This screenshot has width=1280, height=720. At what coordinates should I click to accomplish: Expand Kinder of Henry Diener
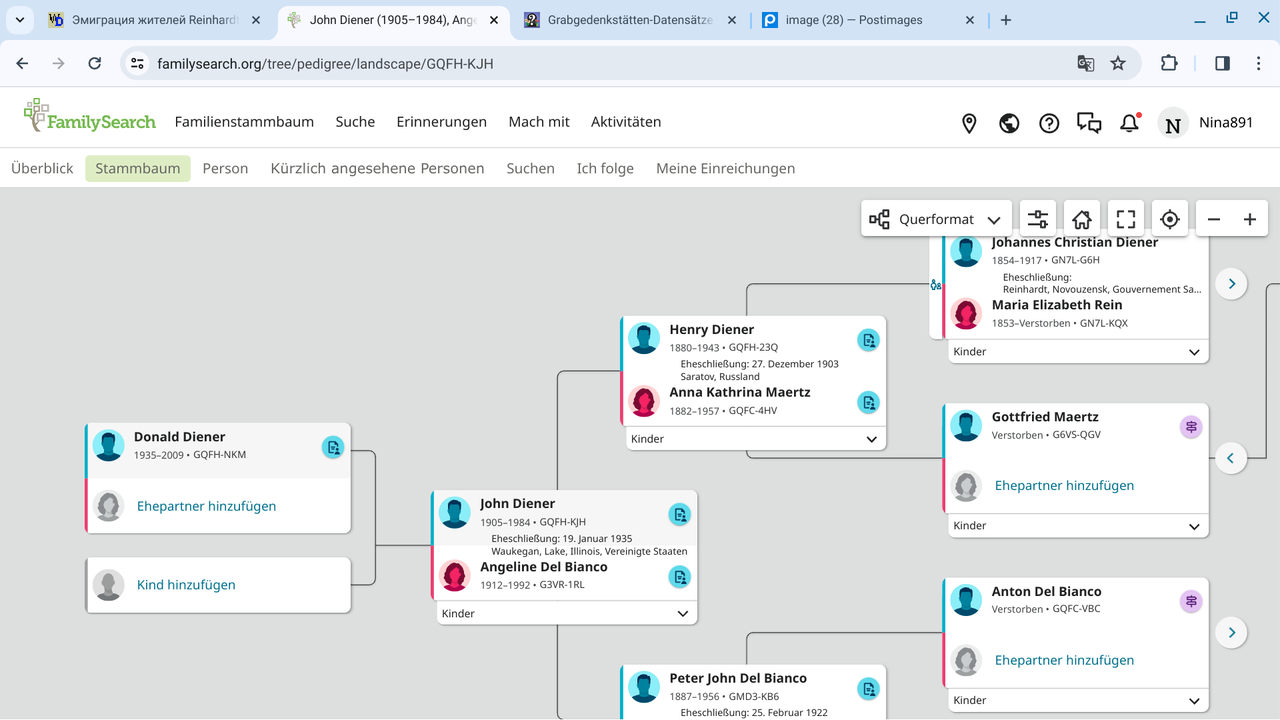[755, 439]
